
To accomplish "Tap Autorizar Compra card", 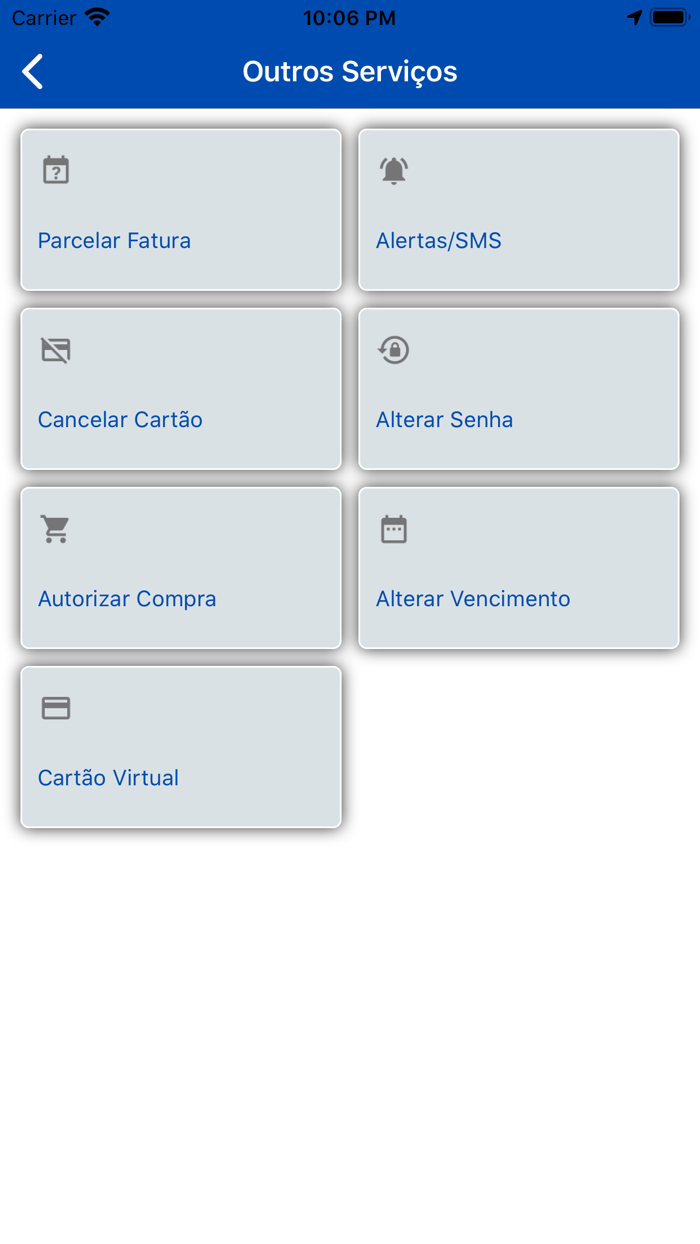I will point(180,568).
